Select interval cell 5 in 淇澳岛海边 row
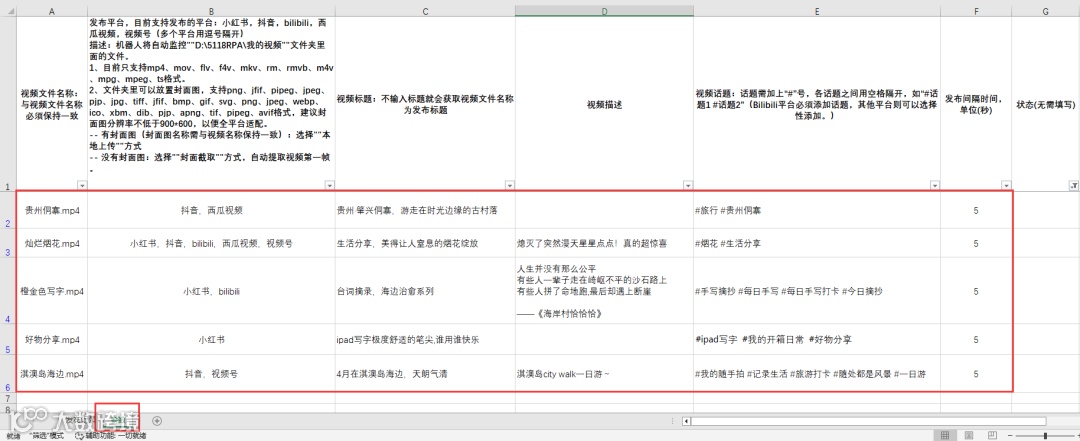 (x=976, y=373)
